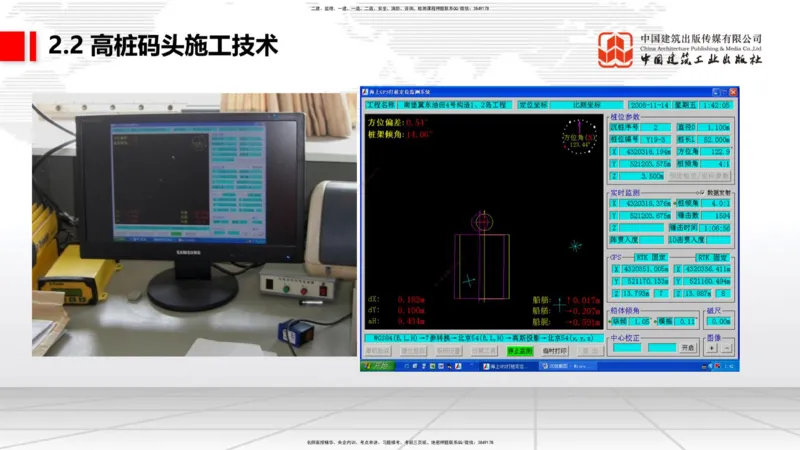Click the 桩位编号 value Y19-3
800x450 pixels.
click(656, 139)
